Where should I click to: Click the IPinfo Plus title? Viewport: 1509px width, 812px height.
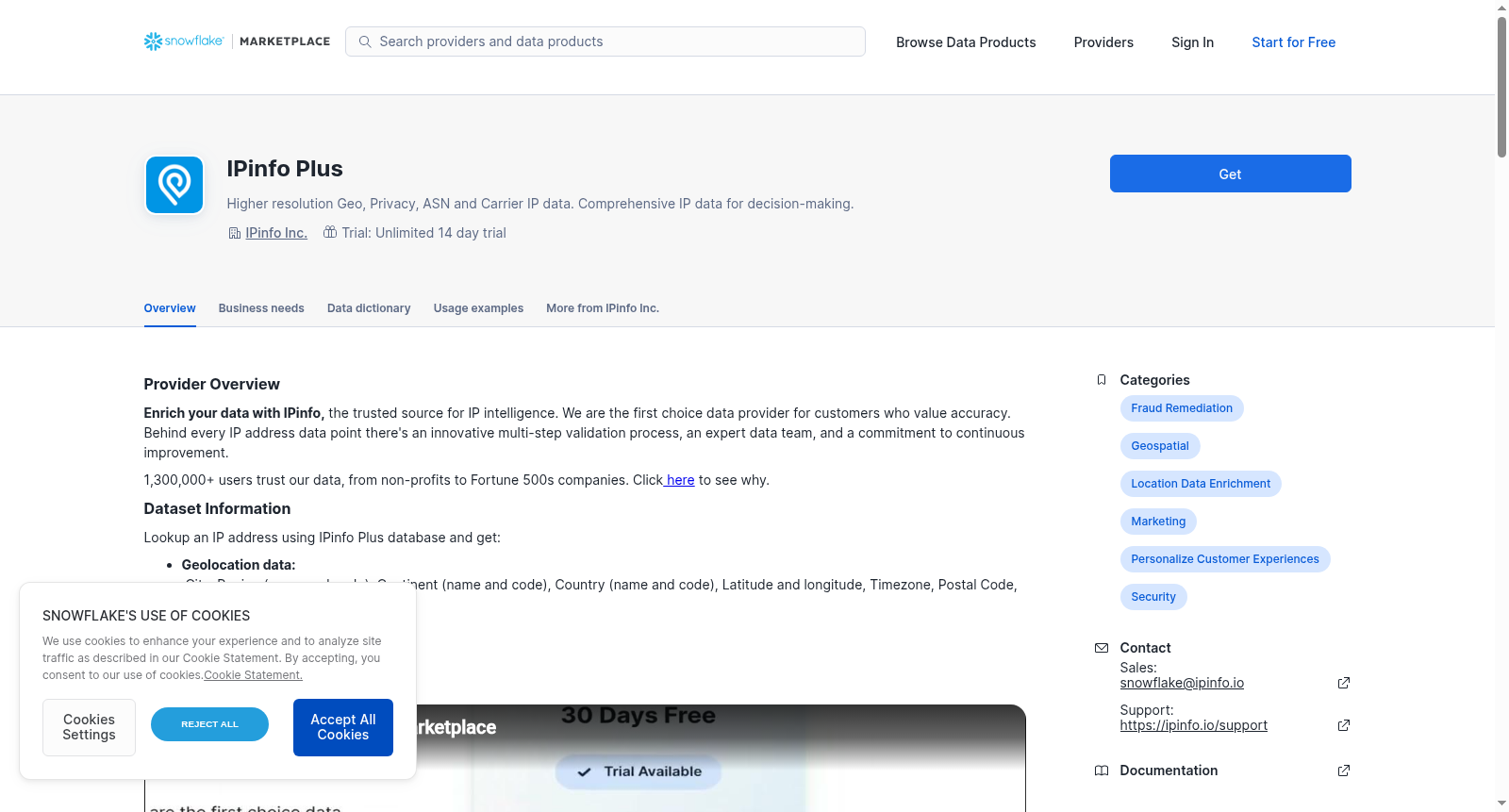point(285,169)
